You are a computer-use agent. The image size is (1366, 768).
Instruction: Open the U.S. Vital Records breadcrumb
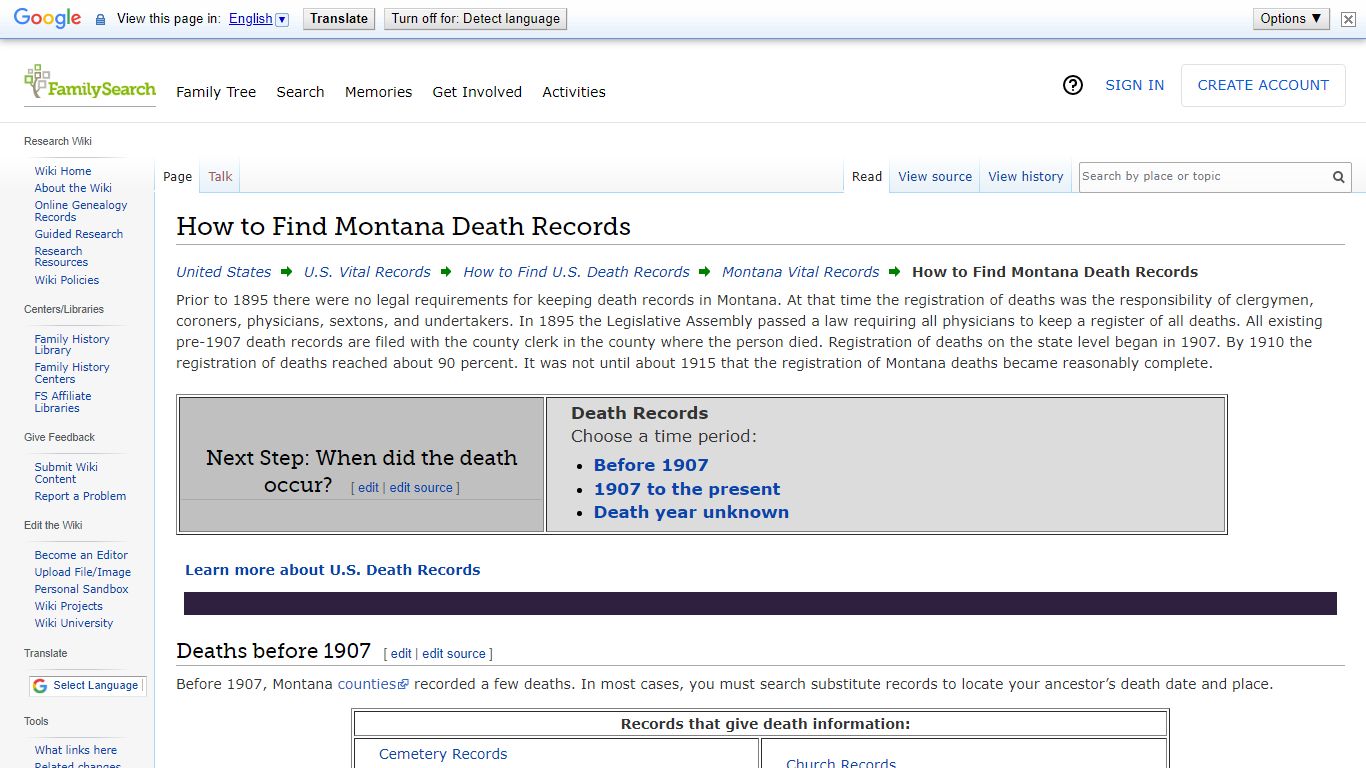pyautogui.click(x=367, y=272)
